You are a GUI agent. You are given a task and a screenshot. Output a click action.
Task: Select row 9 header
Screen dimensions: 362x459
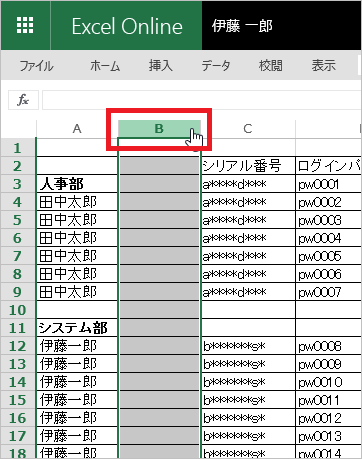point(18,292)
